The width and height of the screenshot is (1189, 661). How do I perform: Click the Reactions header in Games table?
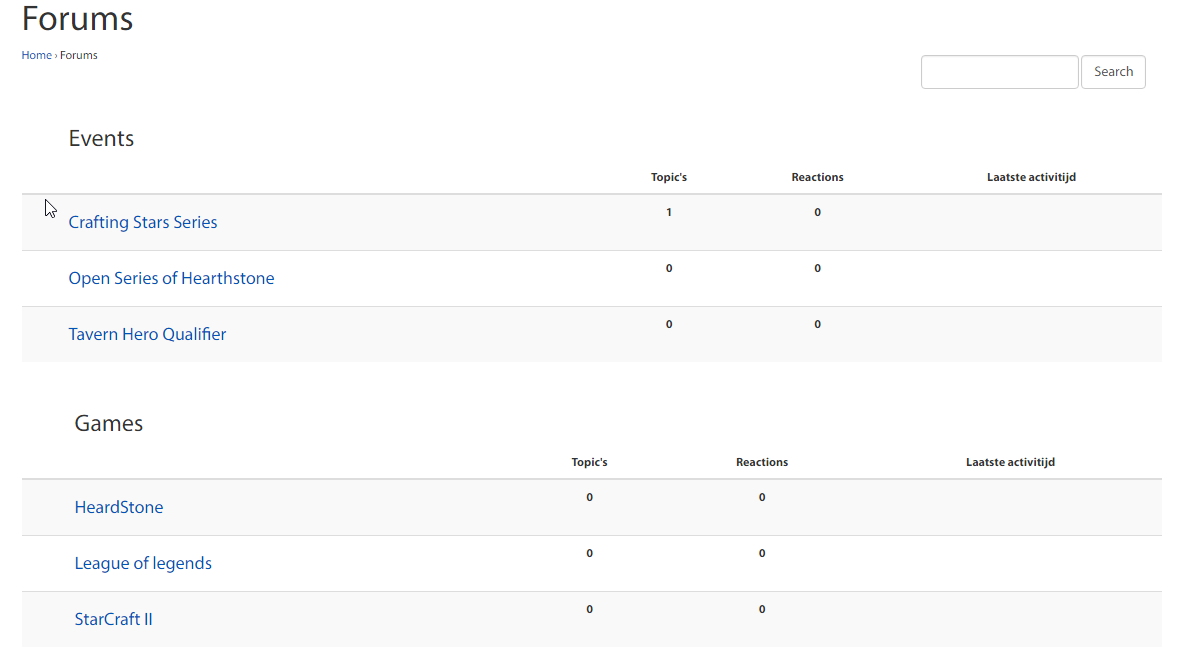762,462
